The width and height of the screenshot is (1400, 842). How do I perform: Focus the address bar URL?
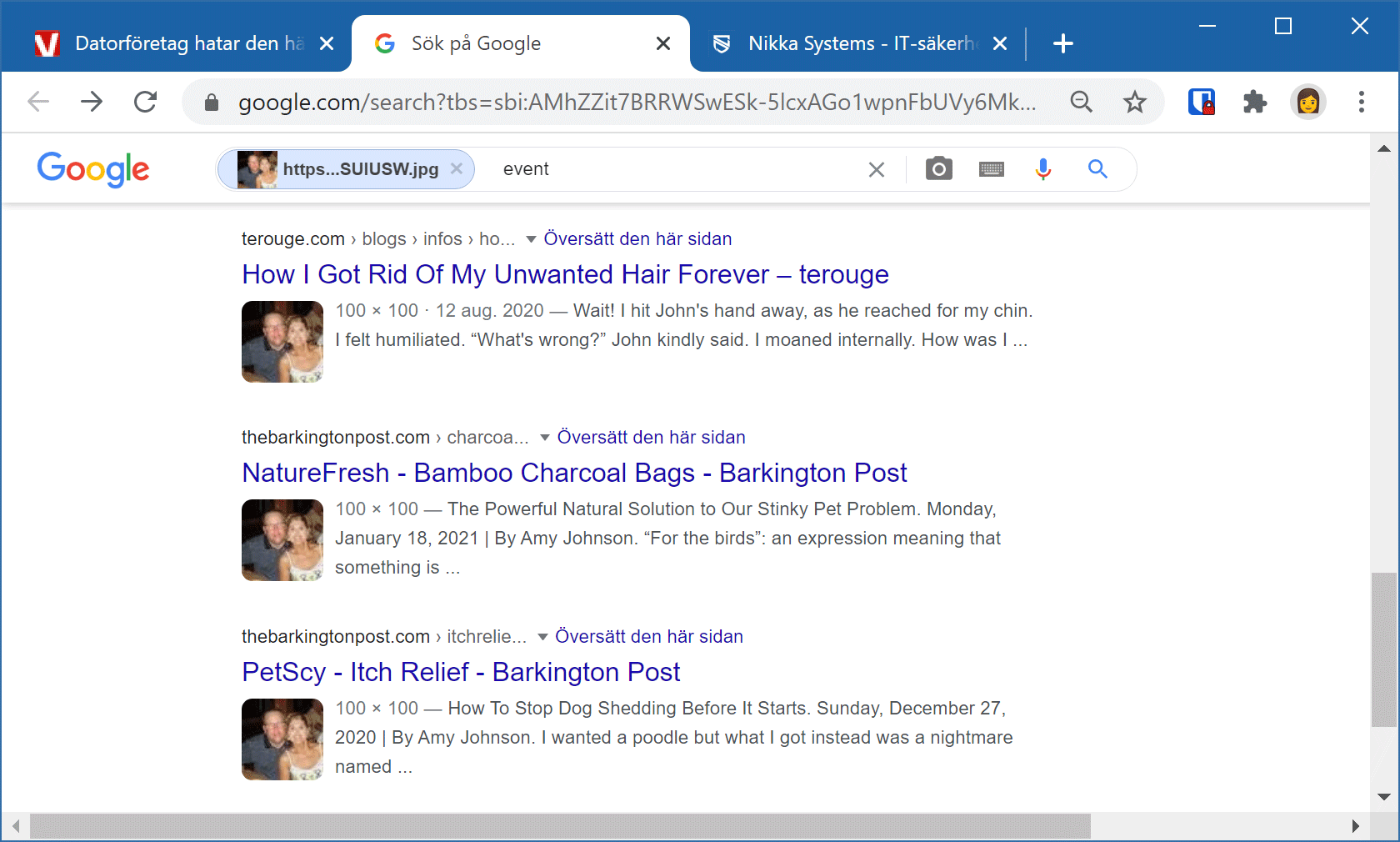pos(637,102)
